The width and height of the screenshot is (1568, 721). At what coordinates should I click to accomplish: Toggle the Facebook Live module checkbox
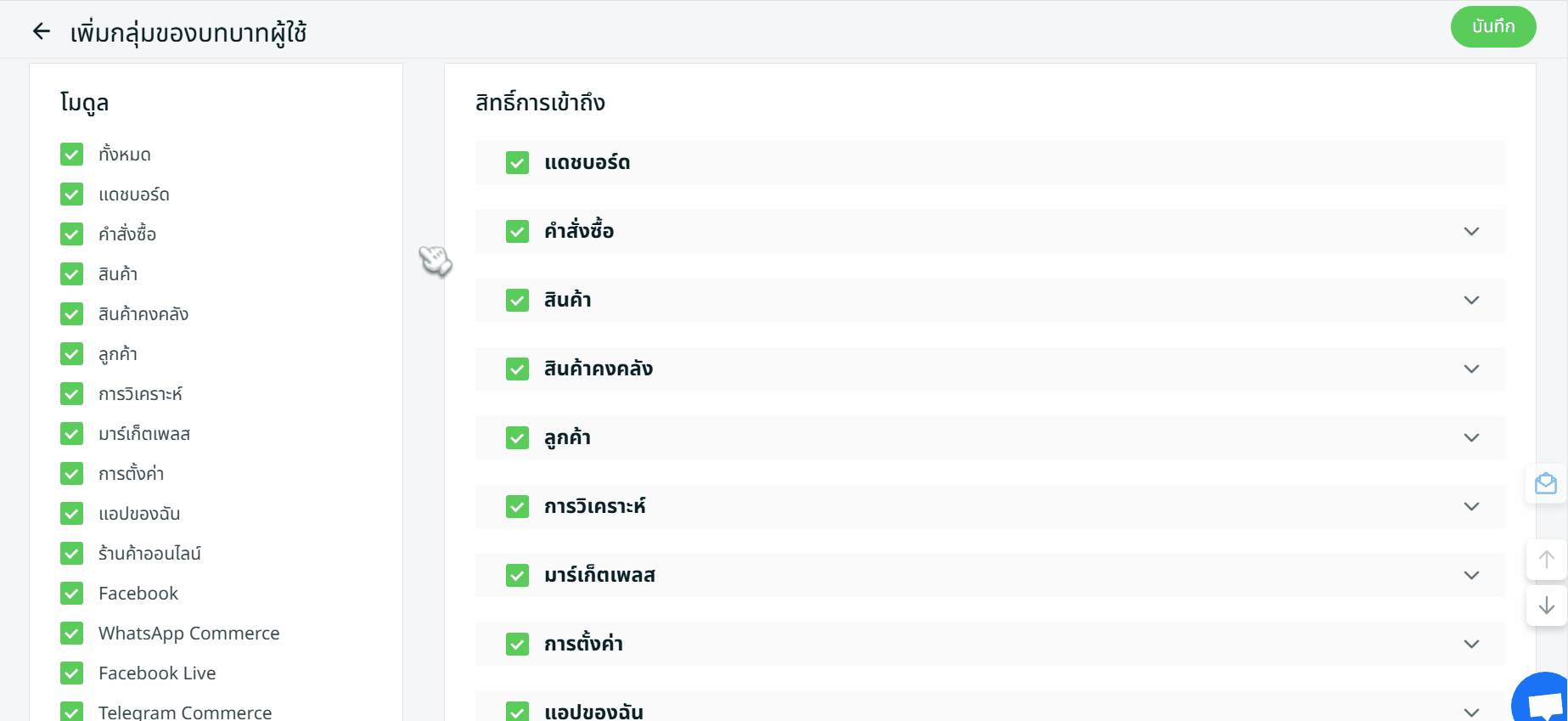coord(72,673)
